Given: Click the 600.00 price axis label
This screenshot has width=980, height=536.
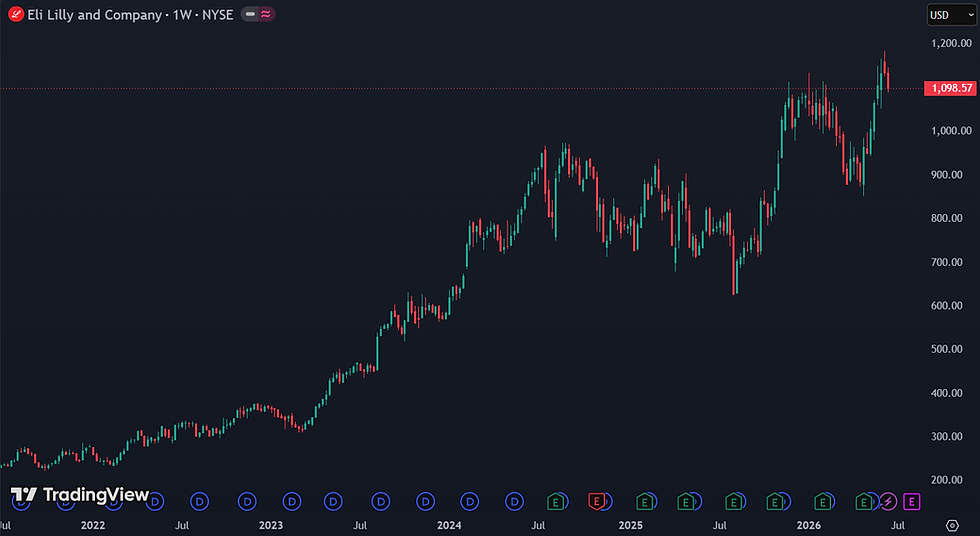Looking at the screenshot, I should coord(946,305).
